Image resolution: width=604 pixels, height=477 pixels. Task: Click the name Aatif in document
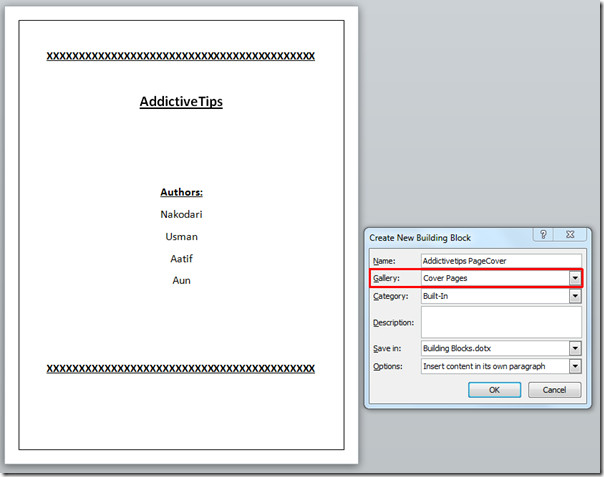181,259
